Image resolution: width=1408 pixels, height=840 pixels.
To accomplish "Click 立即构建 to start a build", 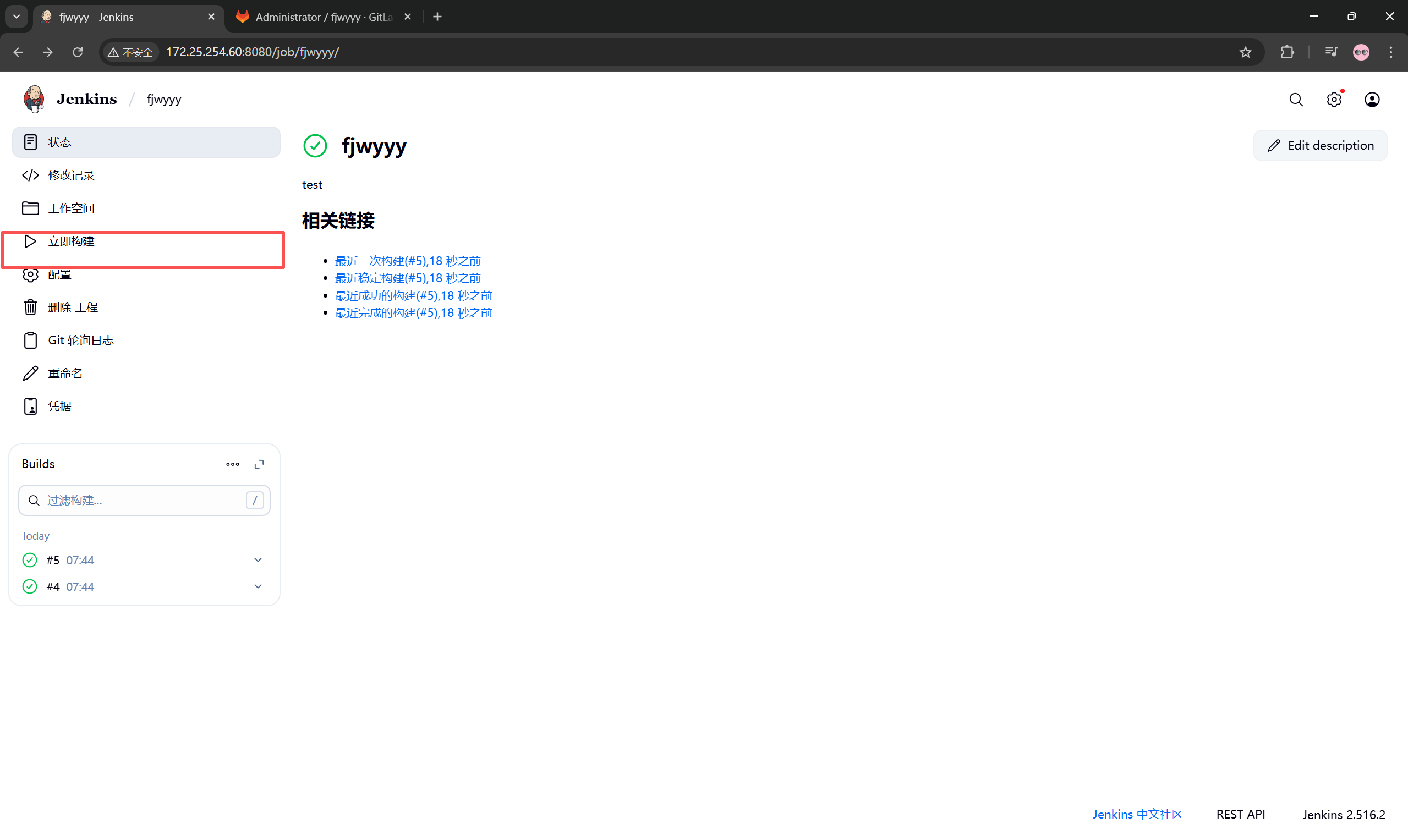I will click(x=71, y=241).
